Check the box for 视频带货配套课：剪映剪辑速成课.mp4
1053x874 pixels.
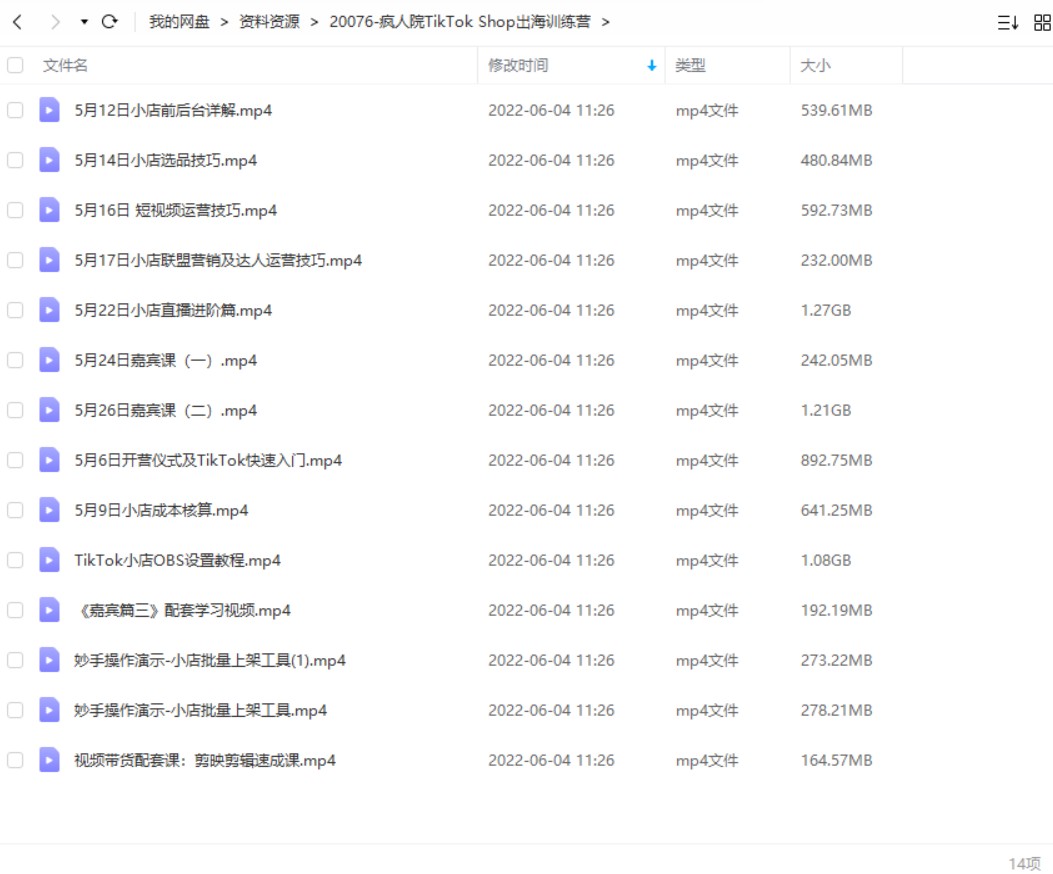click(x=15, y=760)
